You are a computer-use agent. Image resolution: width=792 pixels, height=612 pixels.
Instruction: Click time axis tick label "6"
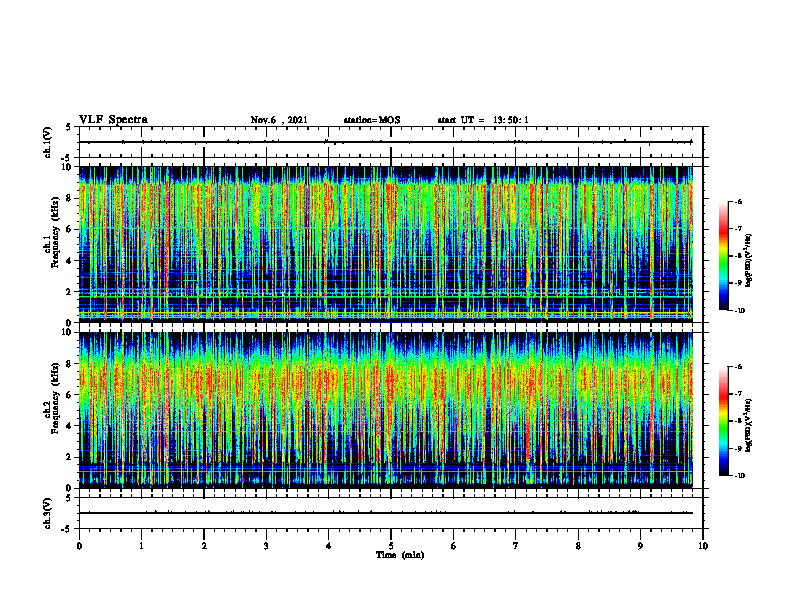454,546
